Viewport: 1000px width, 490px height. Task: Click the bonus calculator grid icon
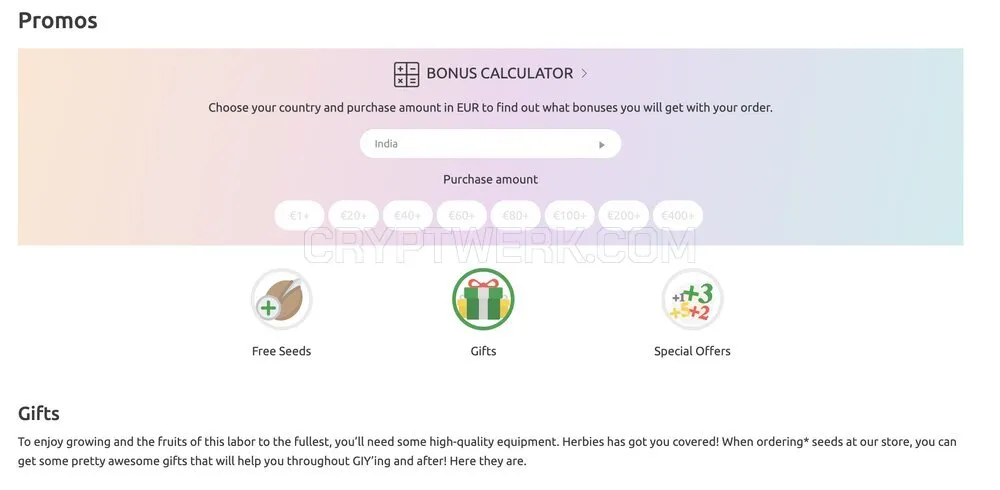(x=406, y=74)
